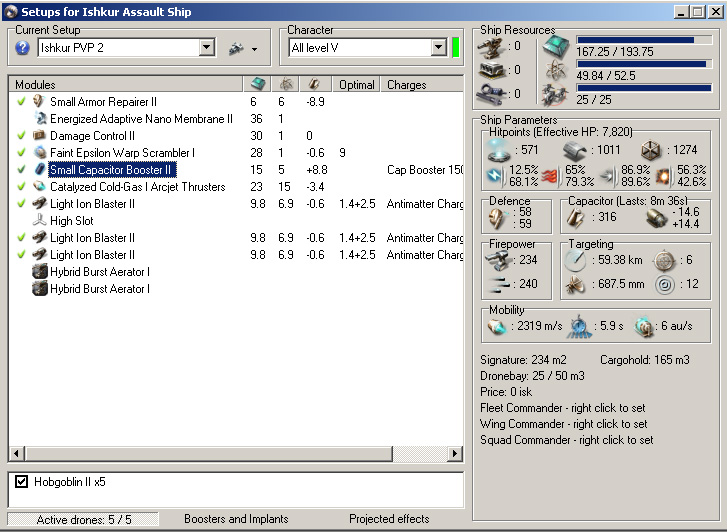
Task: Expand the Ishkur PVP 2 setup combo box
Action: (207, 47)
